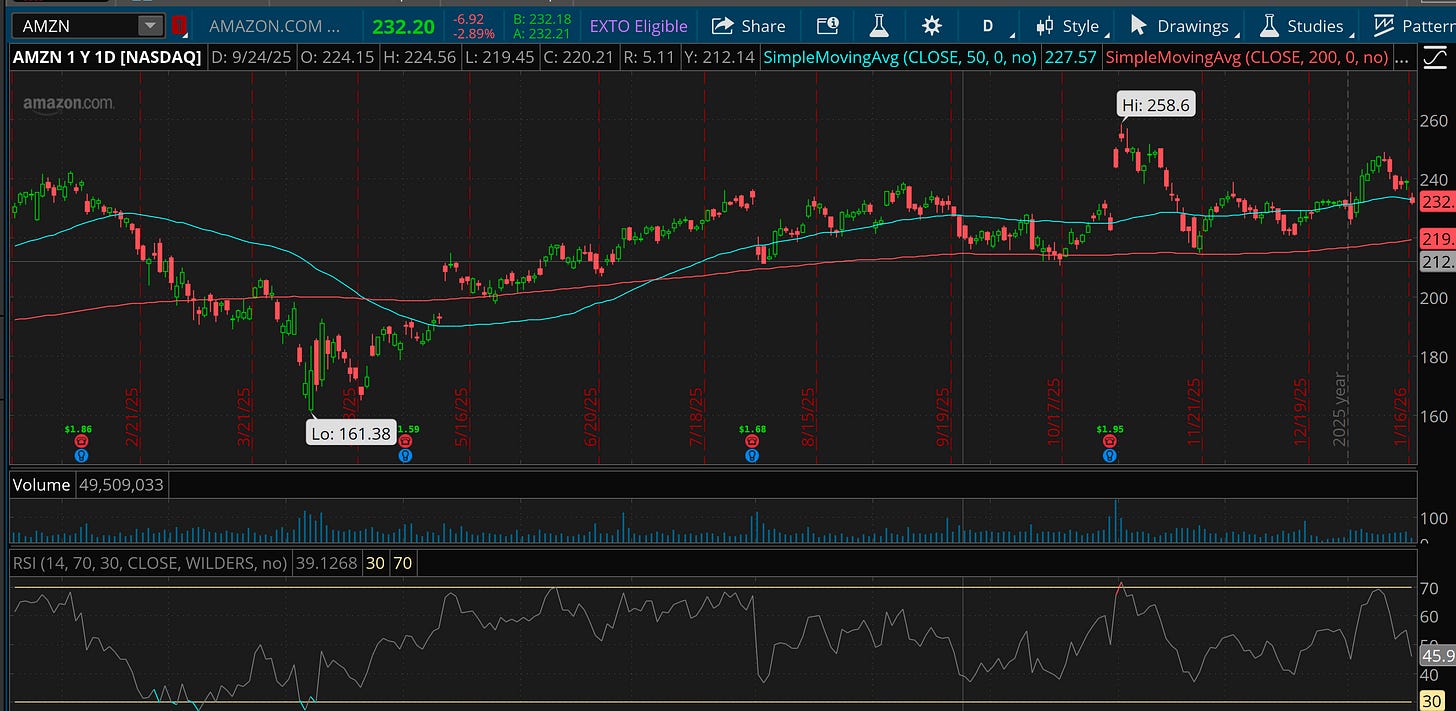Click the $1.59 earnings phone icon
The height and width of the screenshot is (711, 1456).
coord(404,441)
